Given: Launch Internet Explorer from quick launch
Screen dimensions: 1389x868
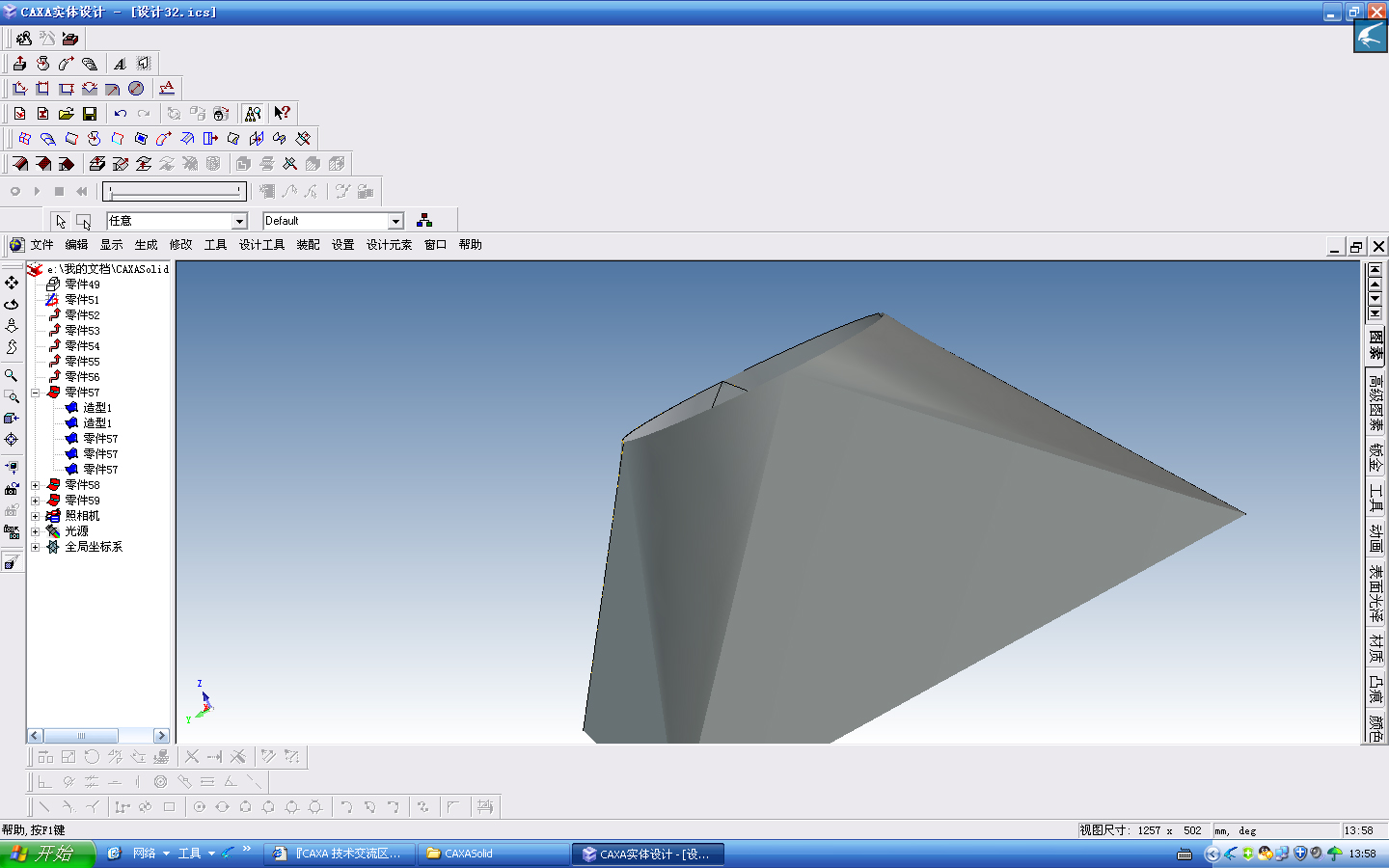Looking at the screenshot, I should pyautogui.click(x=114, y=854).
